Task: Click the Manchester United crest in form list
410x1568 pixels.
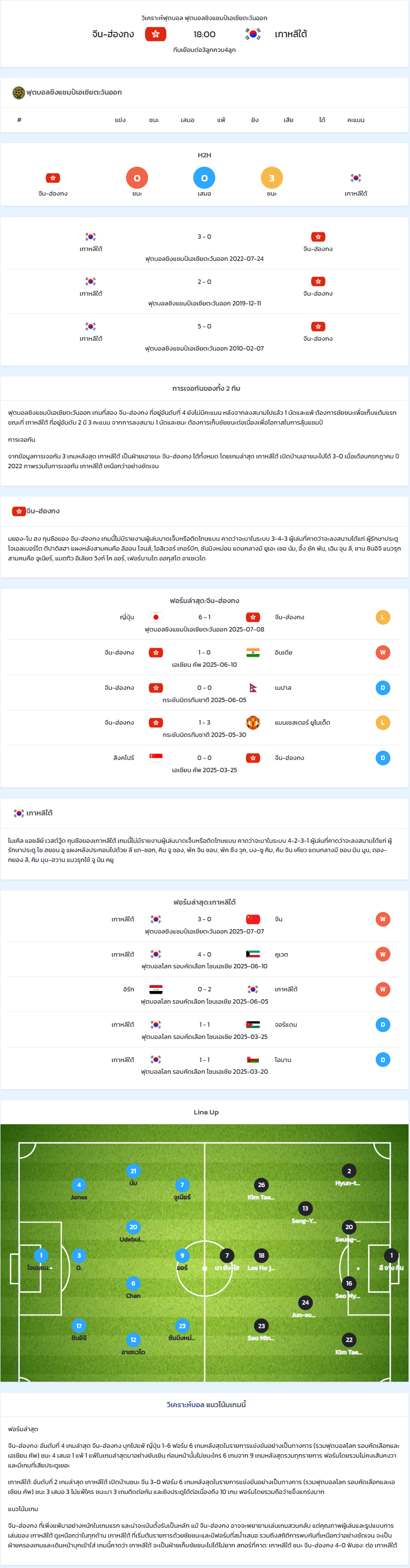Action: point(253,723)
